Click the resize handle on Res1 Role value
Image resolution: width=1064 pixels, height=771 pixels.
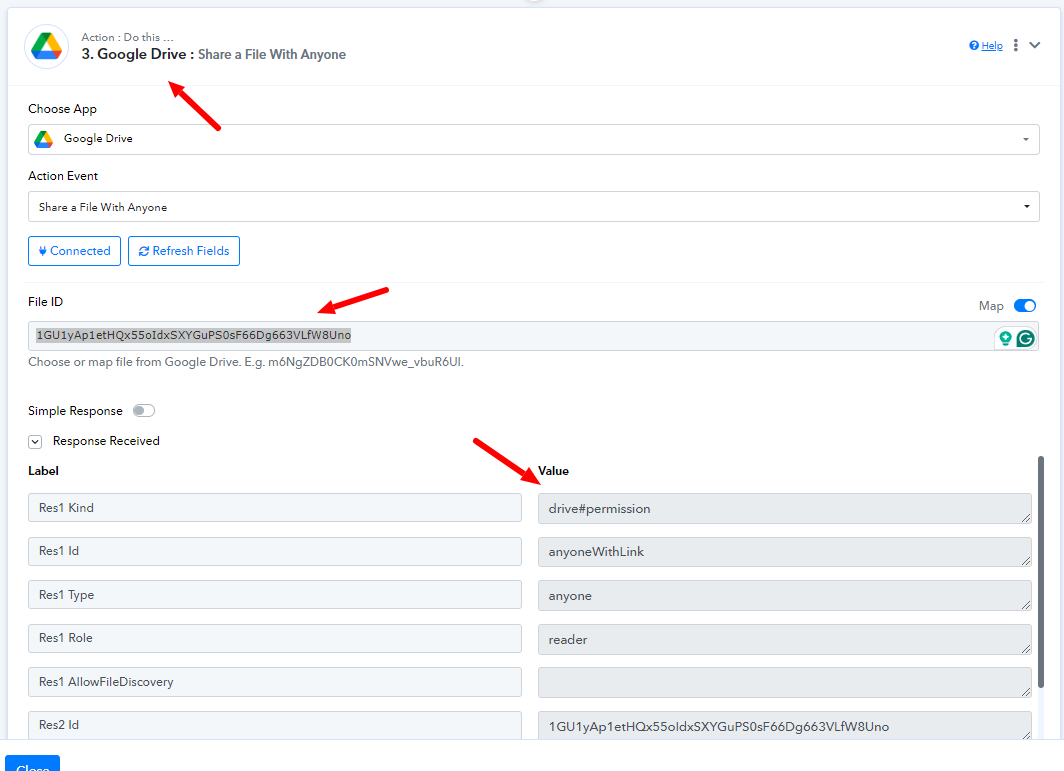pyautogui.click(x=1025, y=647)
